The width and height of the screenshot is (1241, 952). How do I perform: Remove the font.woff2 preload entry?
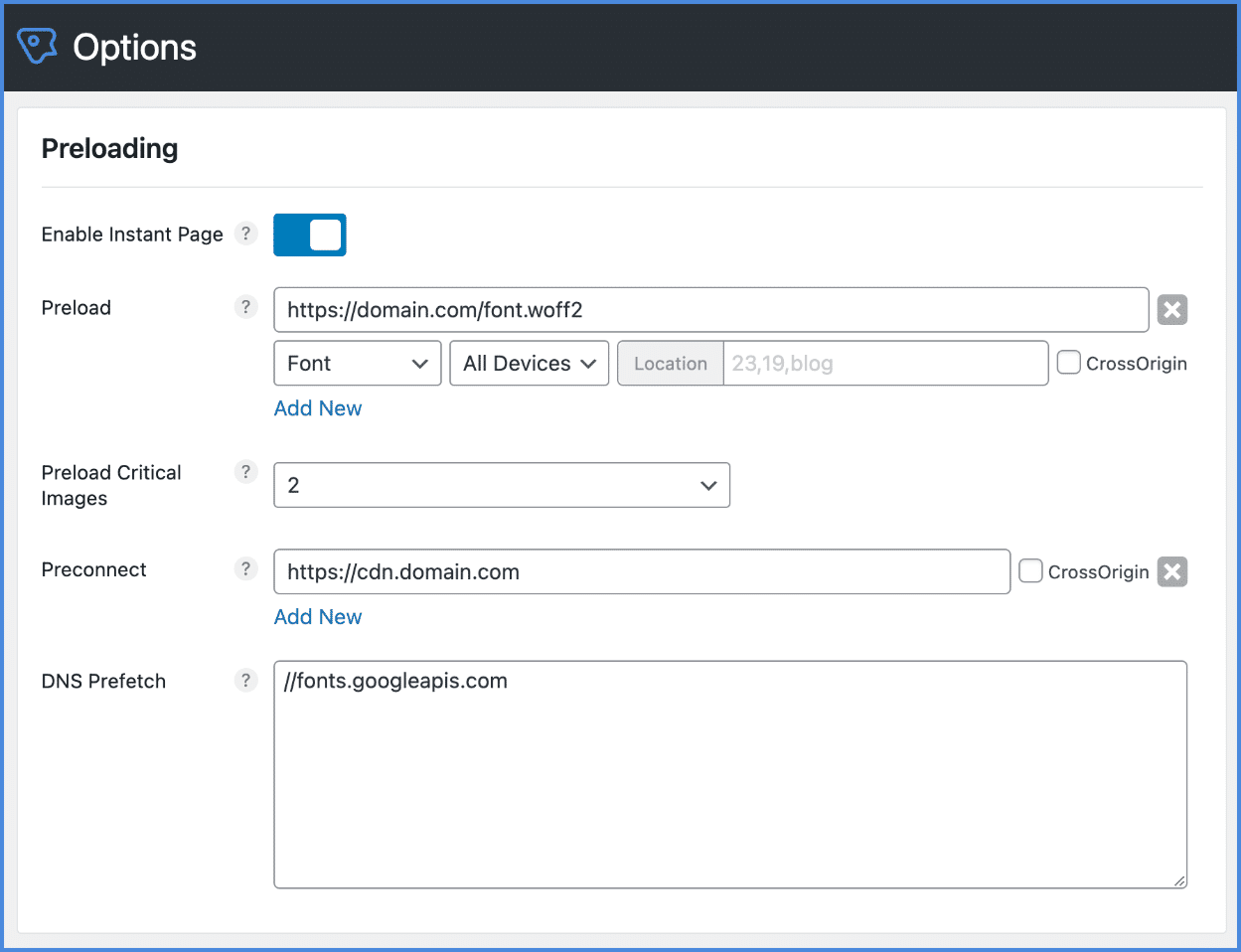1171,309
